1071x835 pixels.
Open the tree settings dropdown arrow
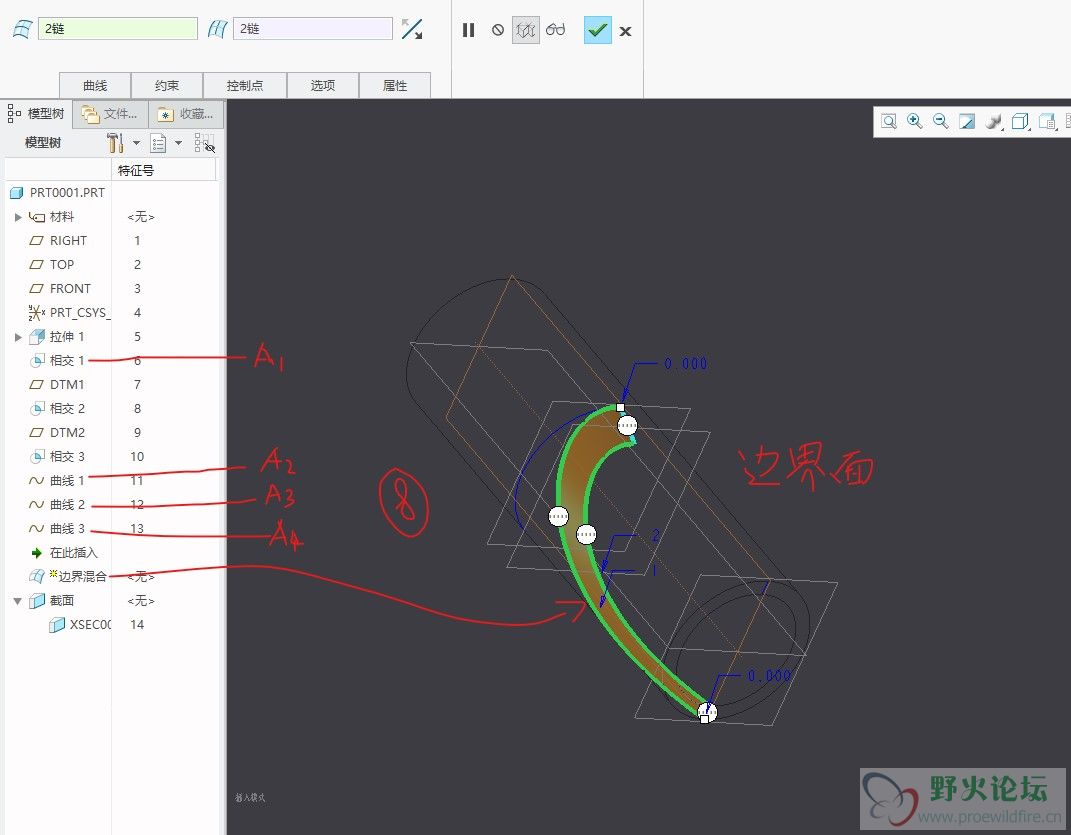(136, 143)
